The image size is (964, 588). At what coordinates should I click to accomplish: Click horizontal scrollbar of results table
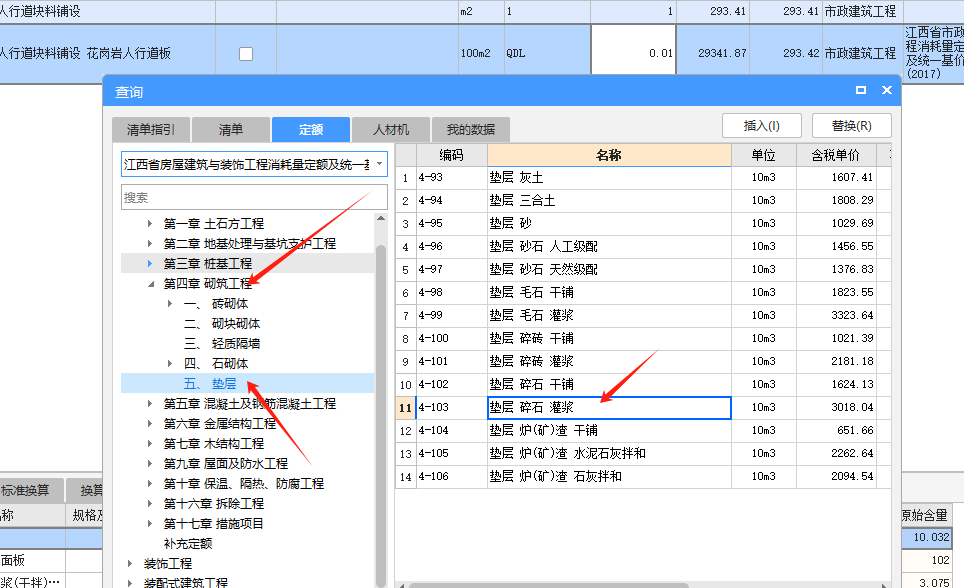(548, 585)
